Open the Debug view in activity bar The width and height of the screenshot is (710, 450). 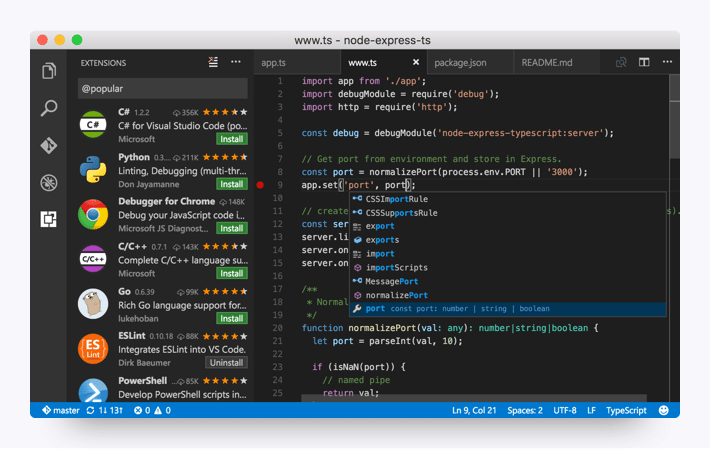49,182
